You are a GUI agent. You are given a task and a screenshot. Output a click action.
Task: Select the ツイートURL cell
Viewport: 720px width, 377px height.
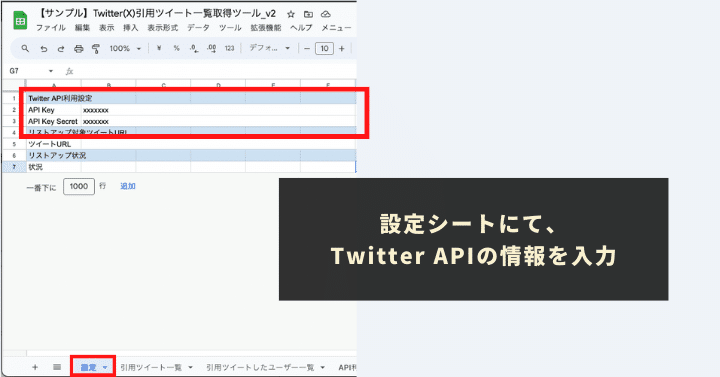tap(54, 144)
